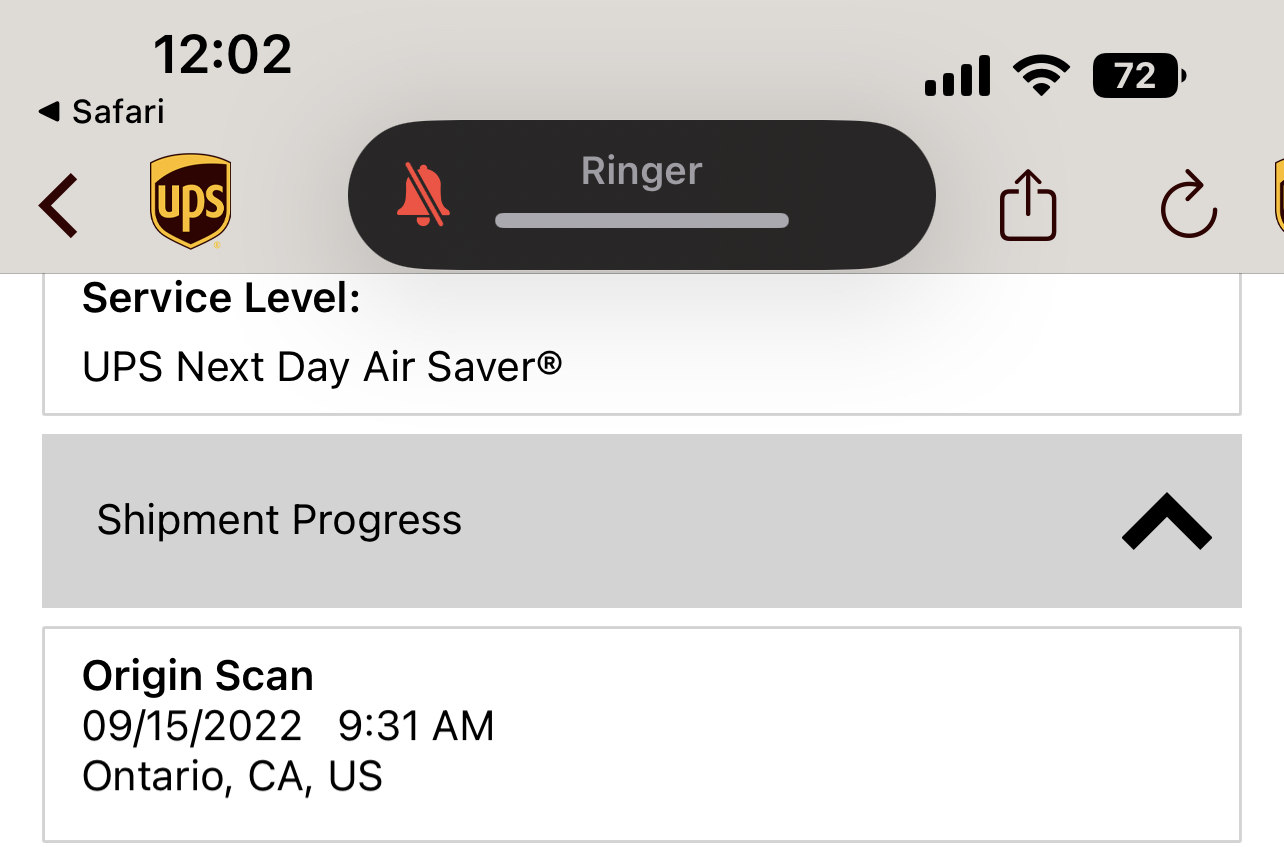Tap the battery indicator showing 72

1138,76
